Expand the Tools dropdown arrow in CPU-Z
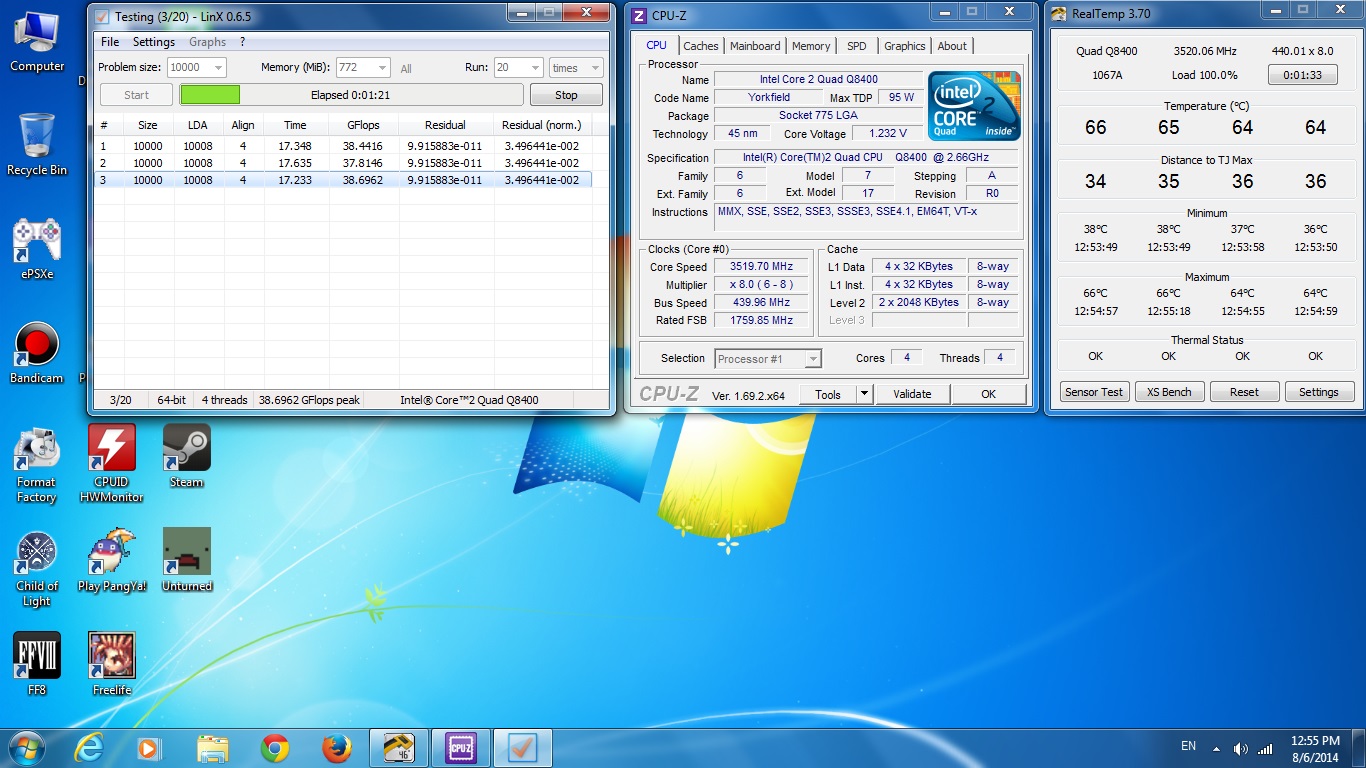 pyautogui.click(x=864, y=394)
